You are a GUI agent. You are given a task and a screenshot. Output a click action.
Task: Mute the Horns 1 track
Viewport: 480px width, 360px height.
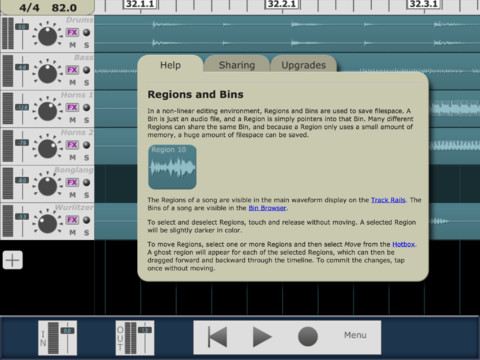pos(72,120)
